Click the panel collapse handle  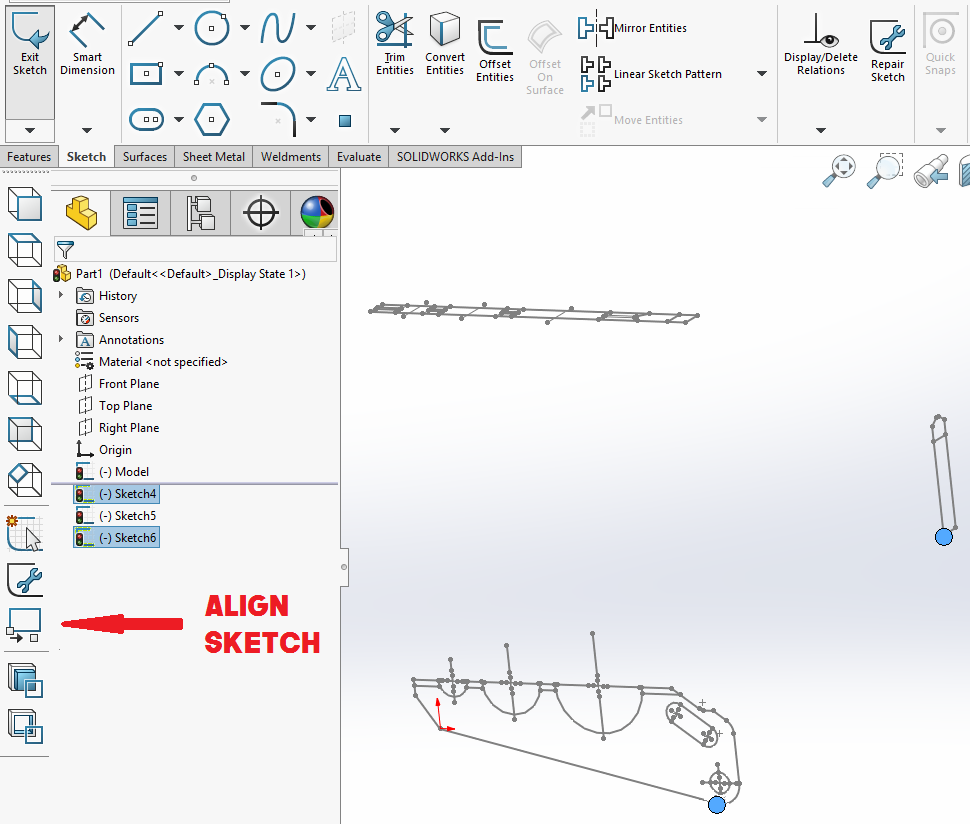point(344,567)
